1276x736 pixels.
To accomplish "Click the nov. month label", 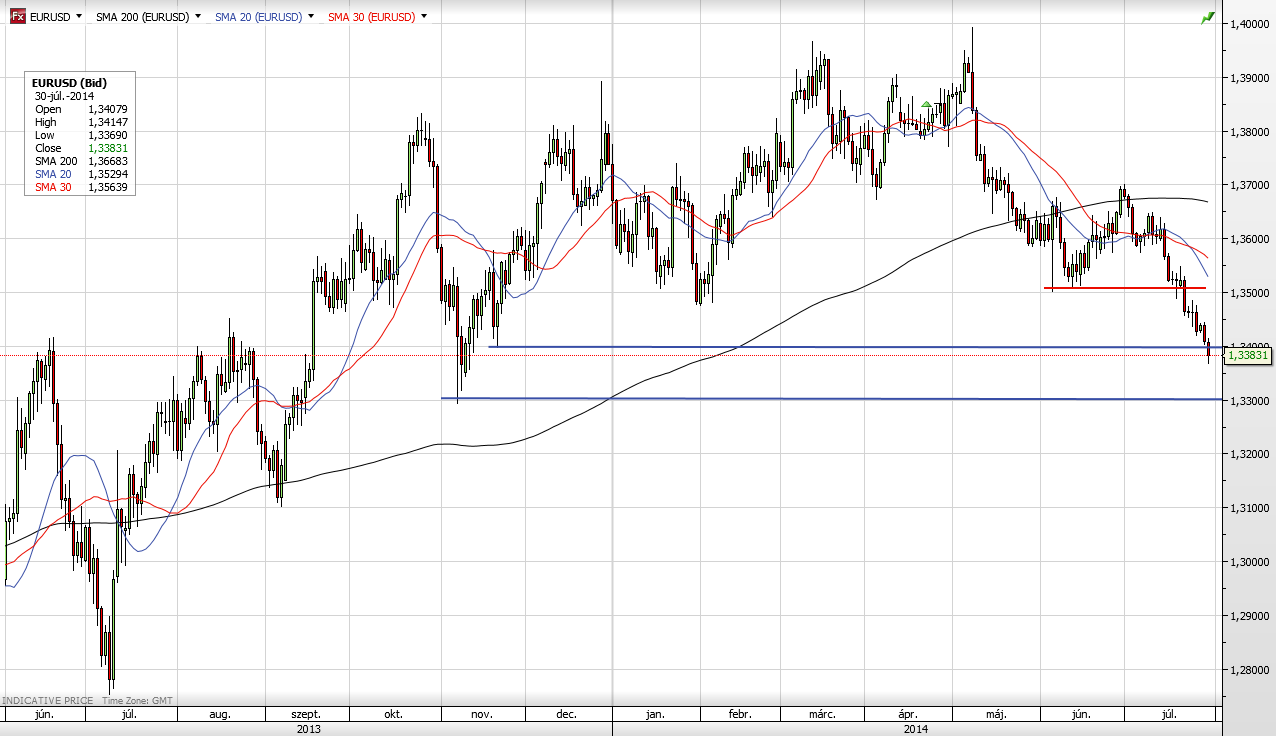I will [x=482, y=715].
